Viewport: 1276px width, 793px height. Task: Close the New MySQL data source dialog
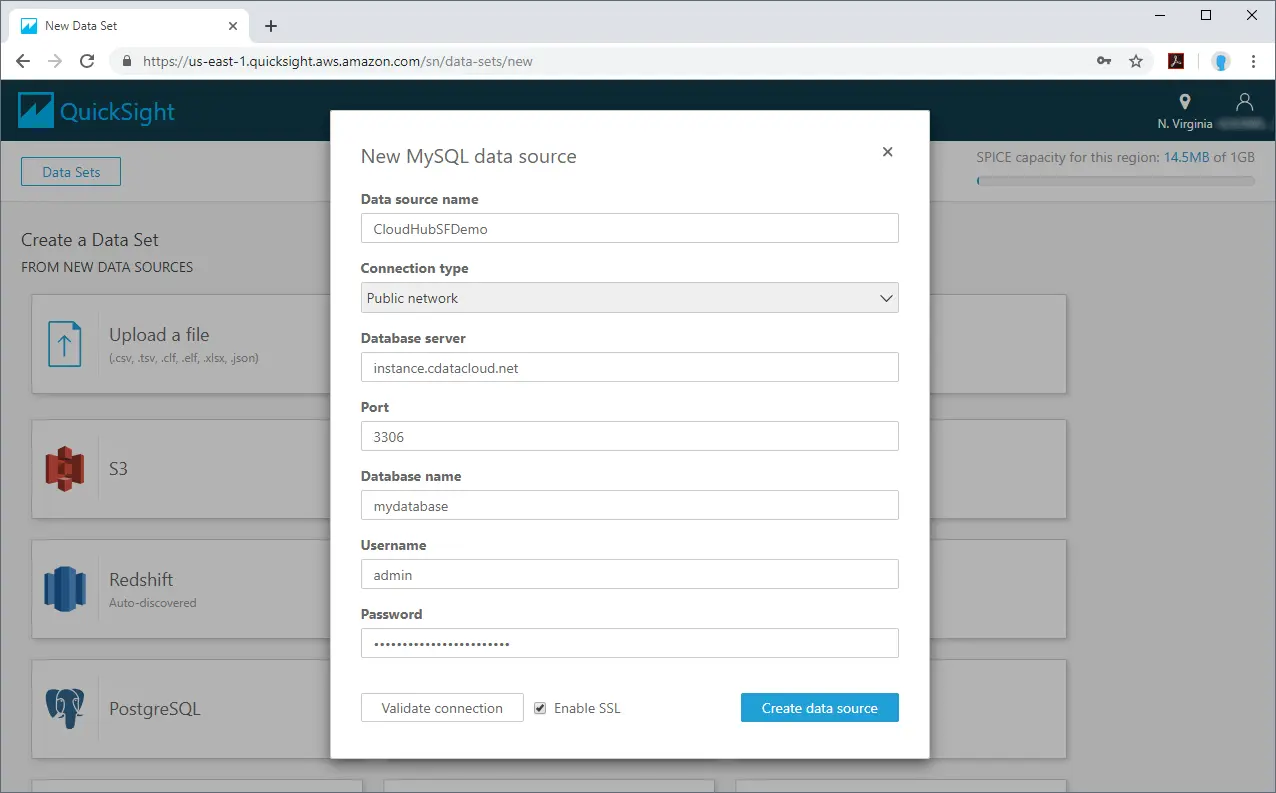[x=887, y=151]
